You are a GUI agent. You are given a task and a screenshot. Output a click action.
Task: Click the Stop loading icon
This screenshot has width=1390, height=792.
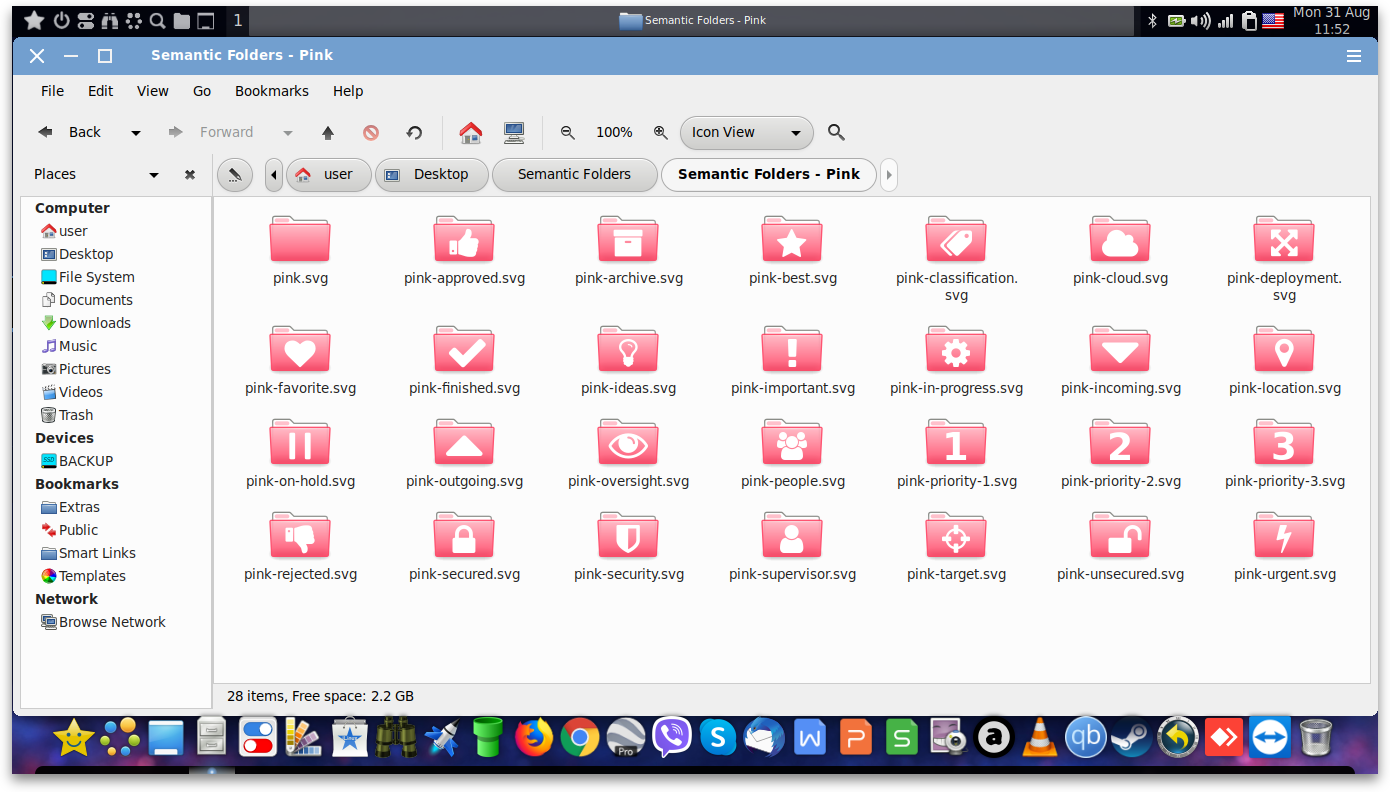371,132
